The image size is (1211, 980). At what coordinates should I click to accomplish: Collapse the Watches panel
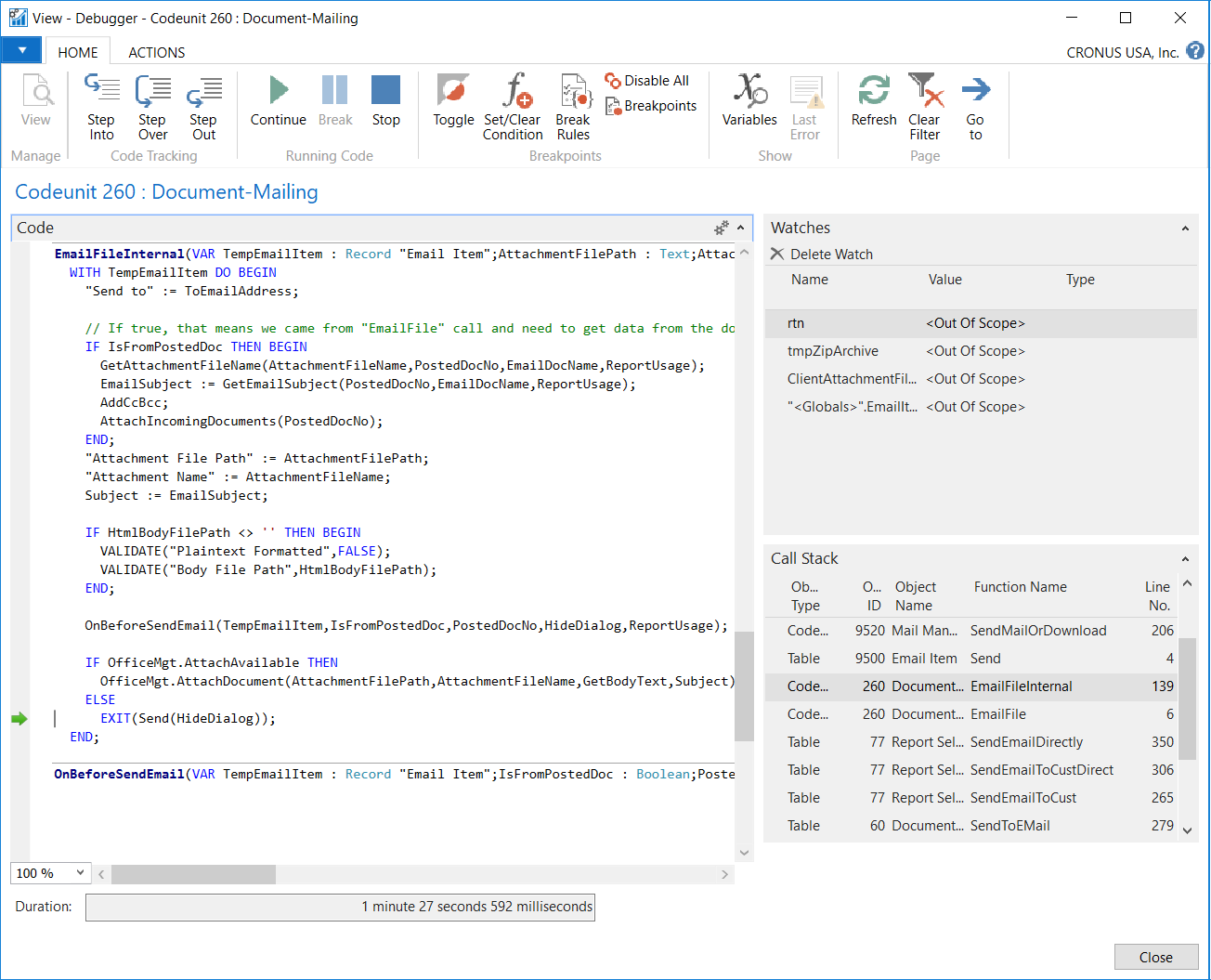pyautogui.click(x=1185, y=229)
